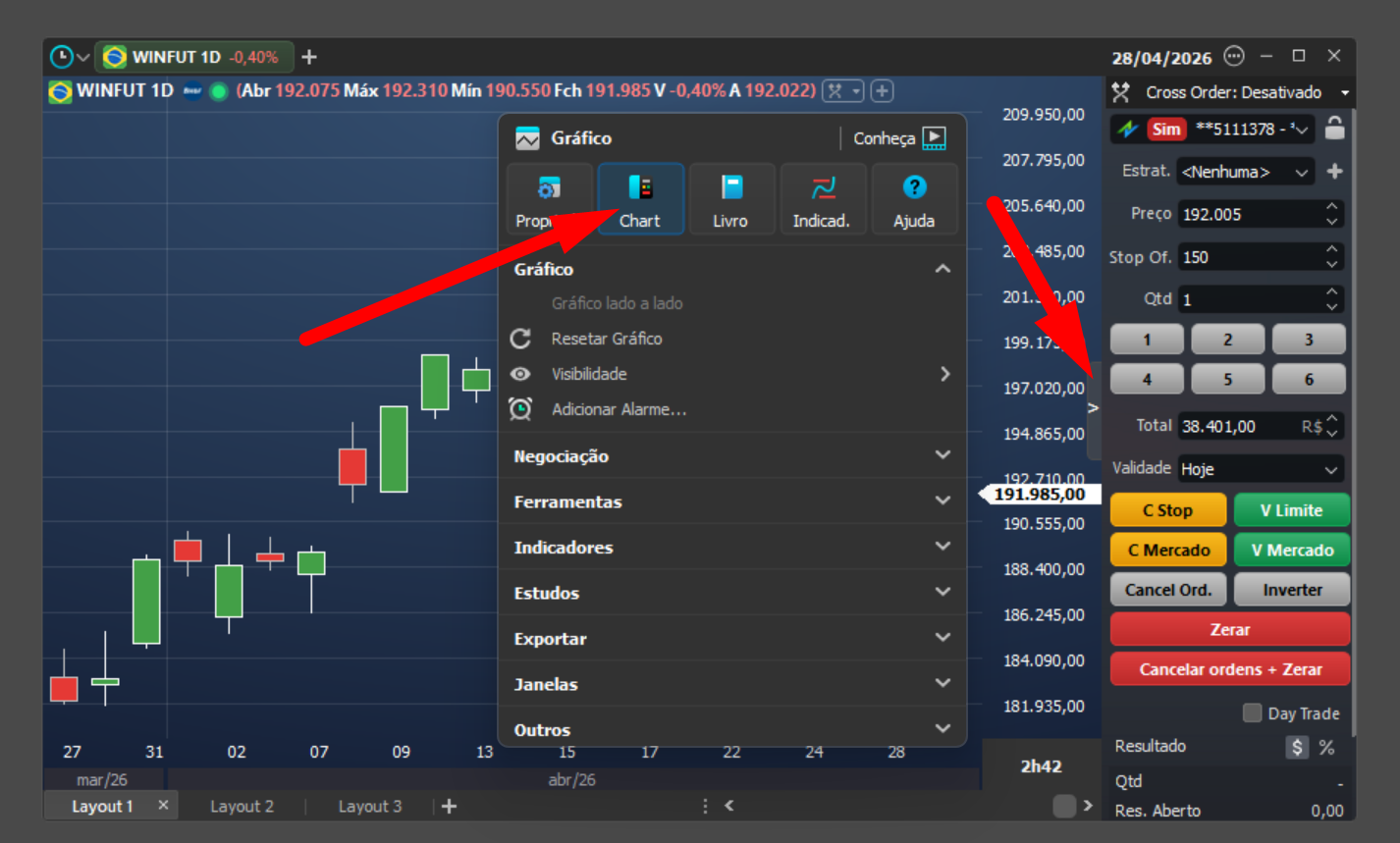Click the gray square button in the layout bar

1064,806
